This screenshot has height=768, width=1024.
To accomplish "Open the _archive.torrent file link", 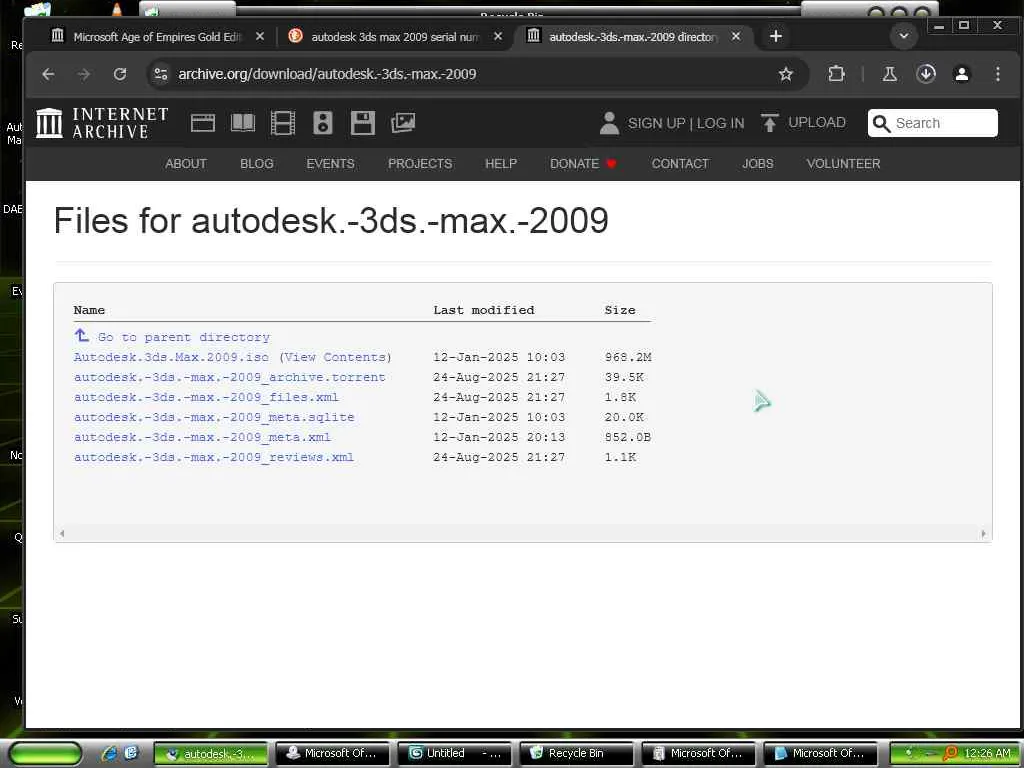I will coord(229,377).
